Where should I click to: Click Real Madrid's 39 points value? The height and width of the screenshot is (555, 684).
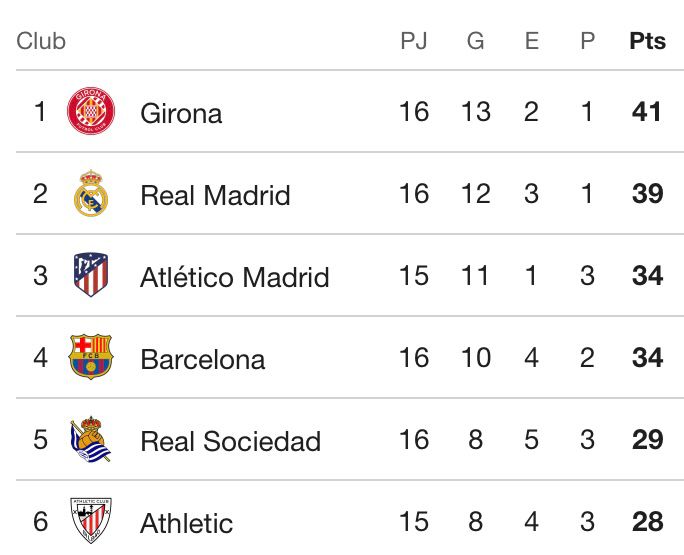[647, 193]
